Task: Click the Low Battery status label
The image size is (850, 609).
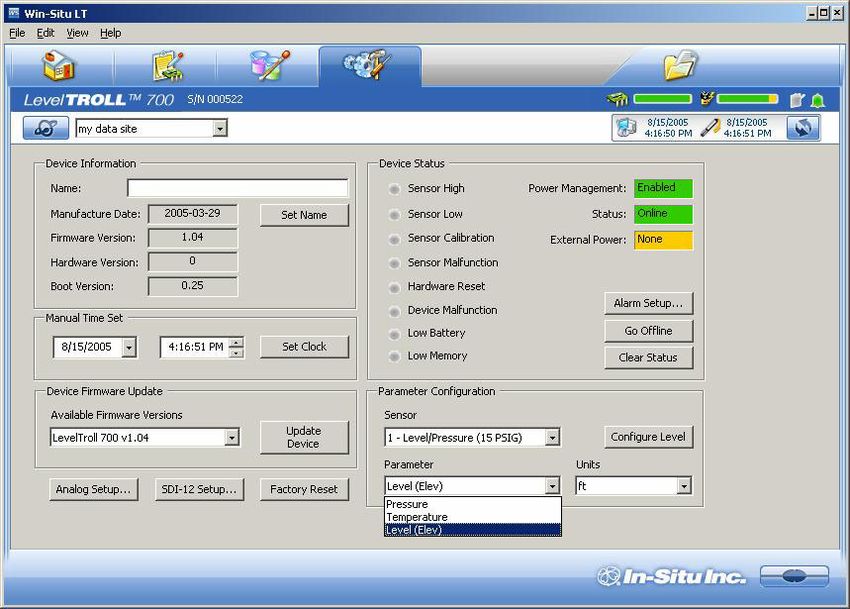Action: click(x=436, y=333)
